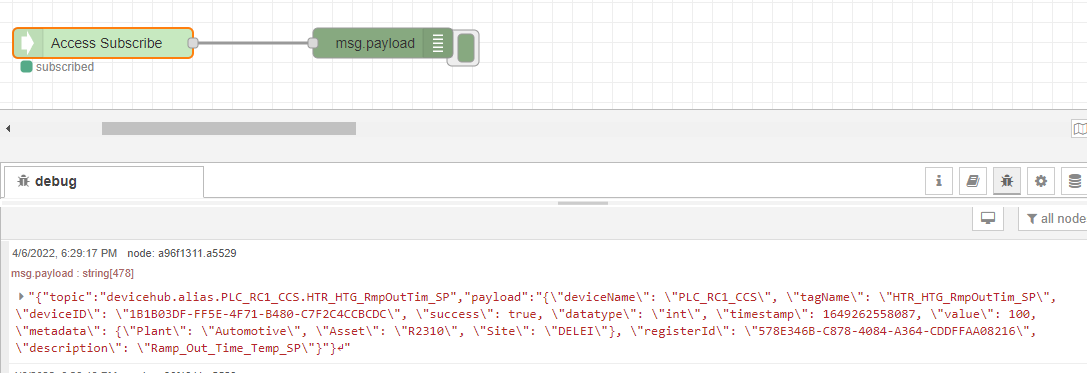Click the msg.payload : string[478] label
Viewport: 1087px width, 373px height.
click(73, 274)
